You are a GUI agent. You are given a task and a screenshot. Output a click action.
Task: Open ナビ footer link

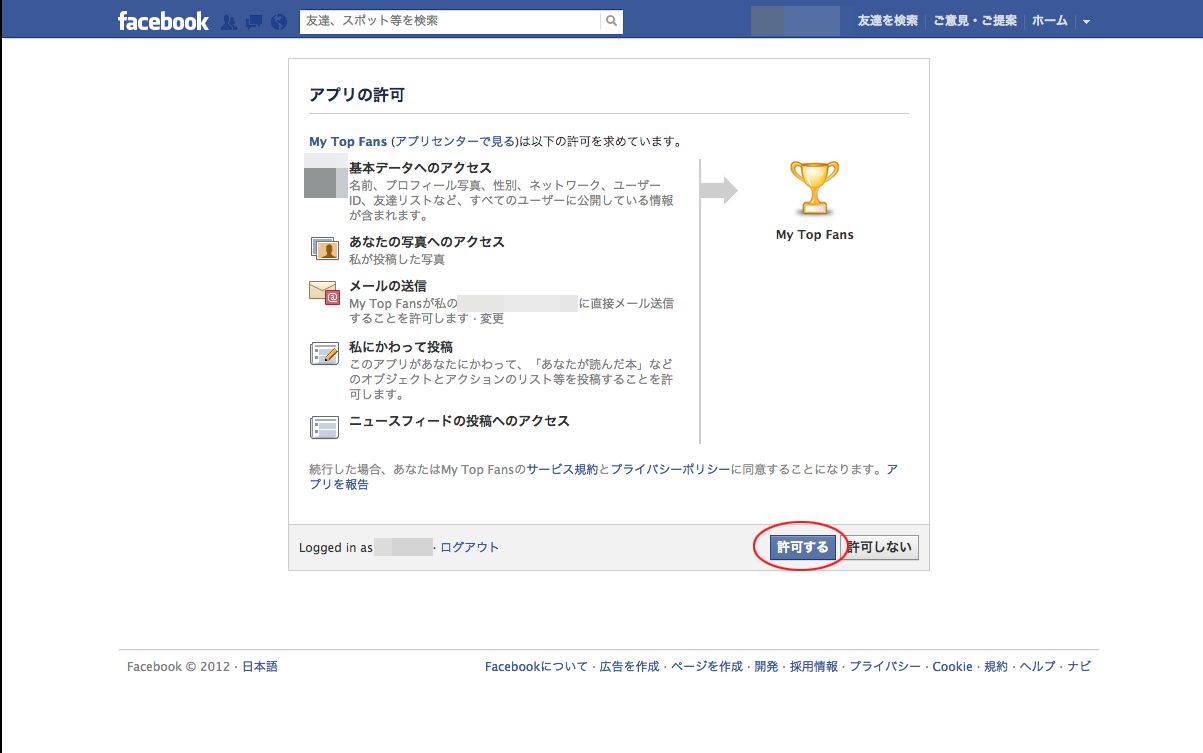pyautogui.click(x=1079, y=667)
